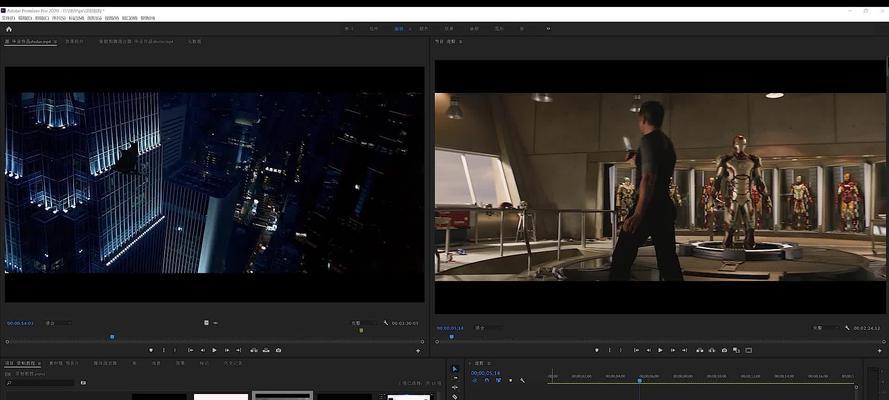Switch to Audio Clip Mixer tab
Screen dimensions: 889x400
136,41
